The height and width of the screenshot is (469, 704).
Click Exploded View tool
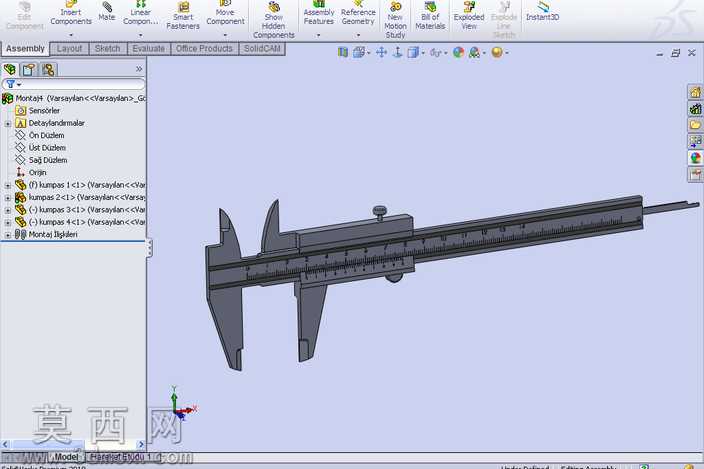pos(469,16)
